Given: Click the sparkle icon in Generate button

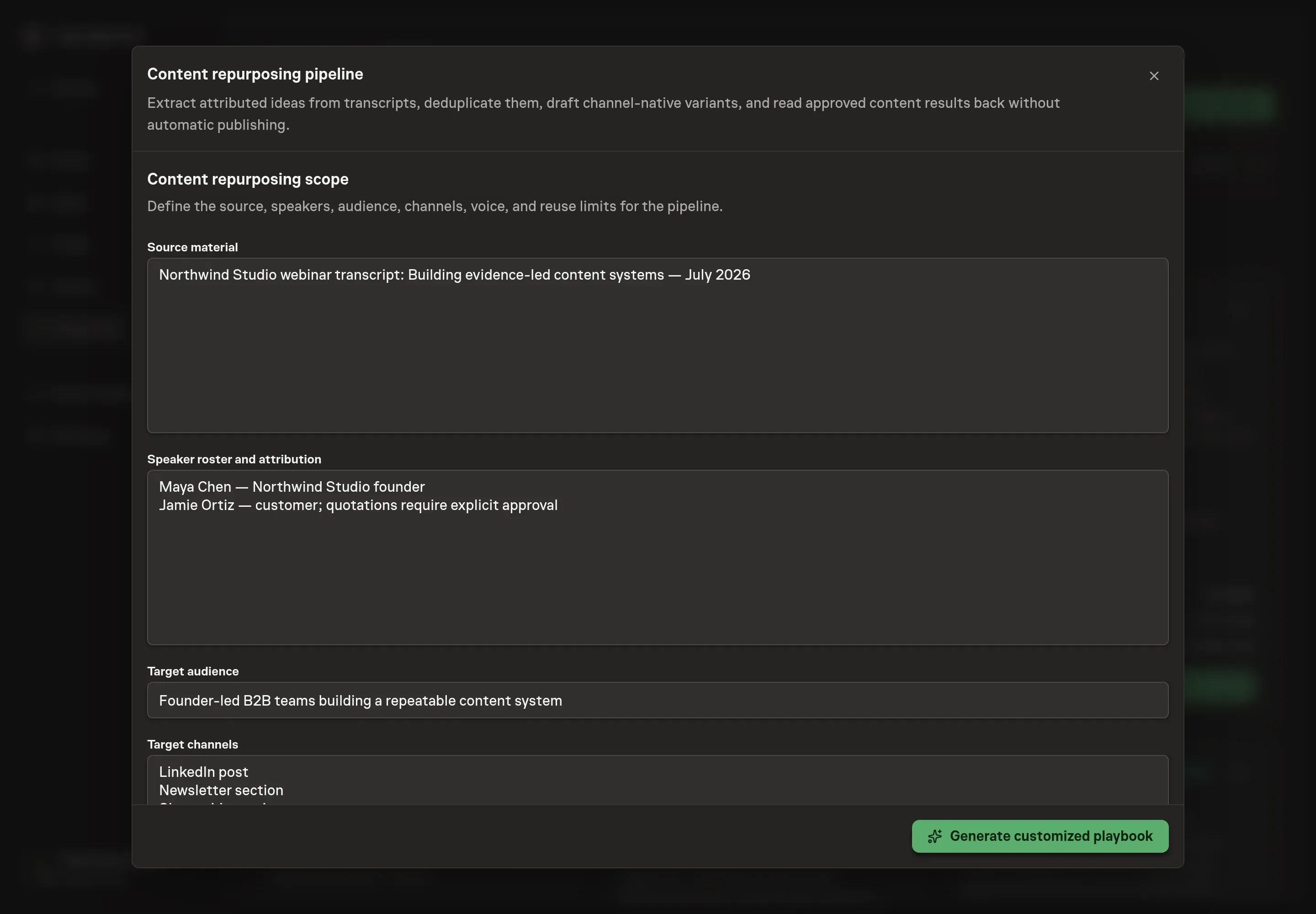Looking at the screenshot, I should [934, 836].
